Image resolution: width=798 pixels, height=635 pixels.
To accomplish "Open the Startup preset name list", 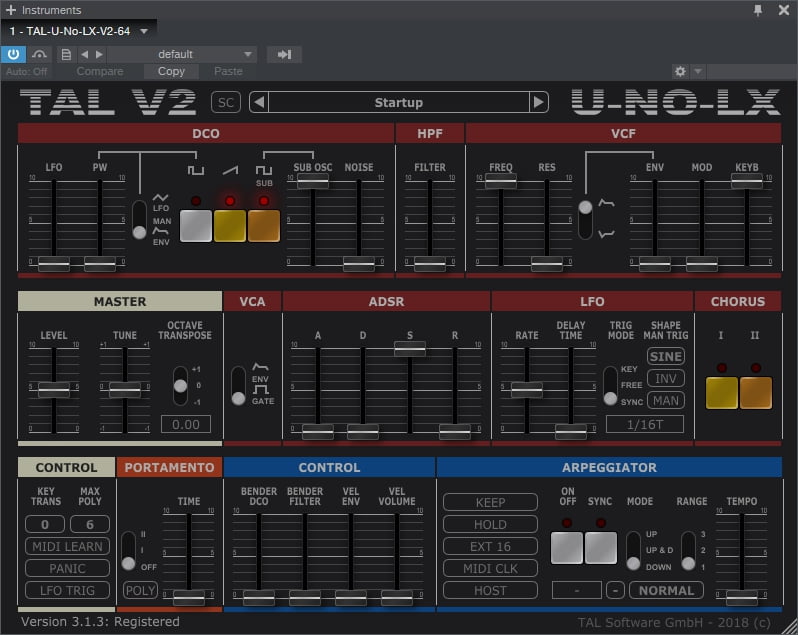I will click(x=398, y=102).
